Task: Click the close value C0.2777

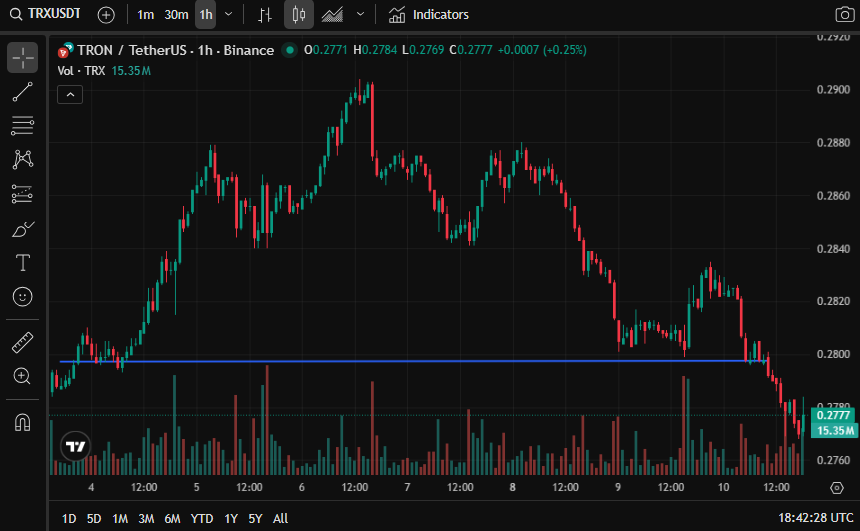Action: 471,50
